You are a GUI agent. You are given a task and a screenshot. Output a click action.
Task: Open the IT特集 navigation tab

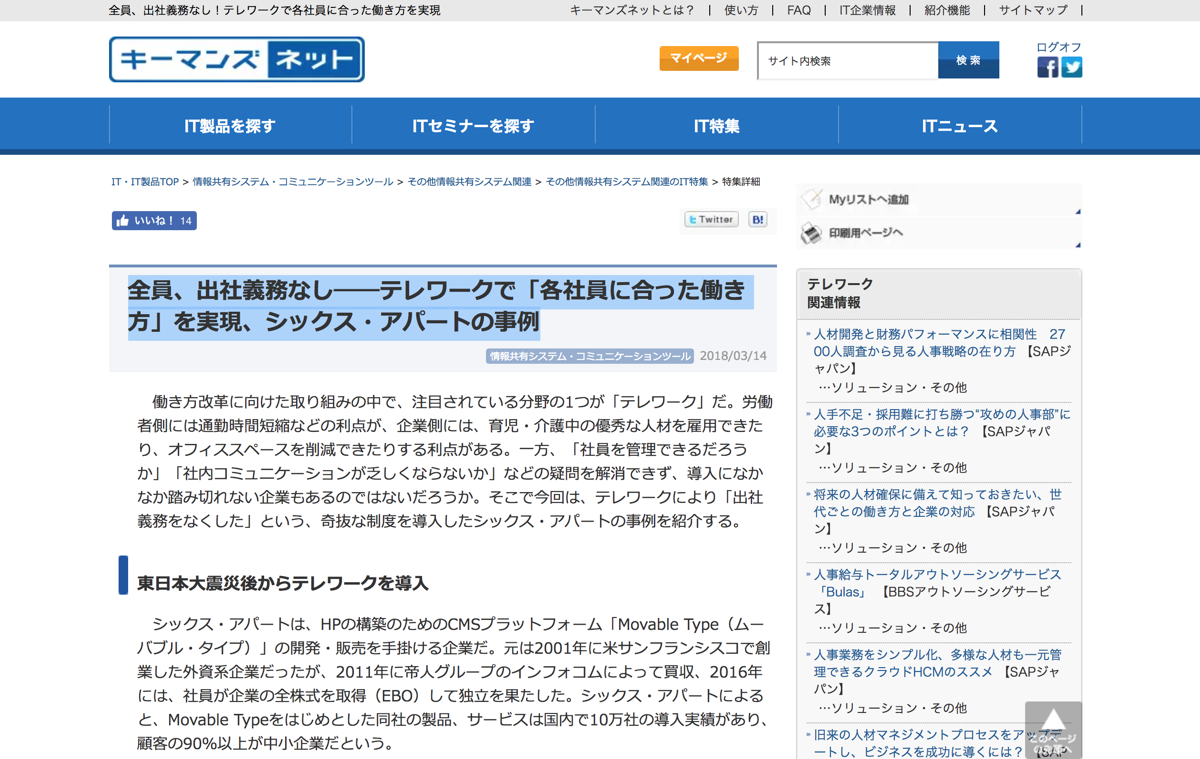(717, 126)
